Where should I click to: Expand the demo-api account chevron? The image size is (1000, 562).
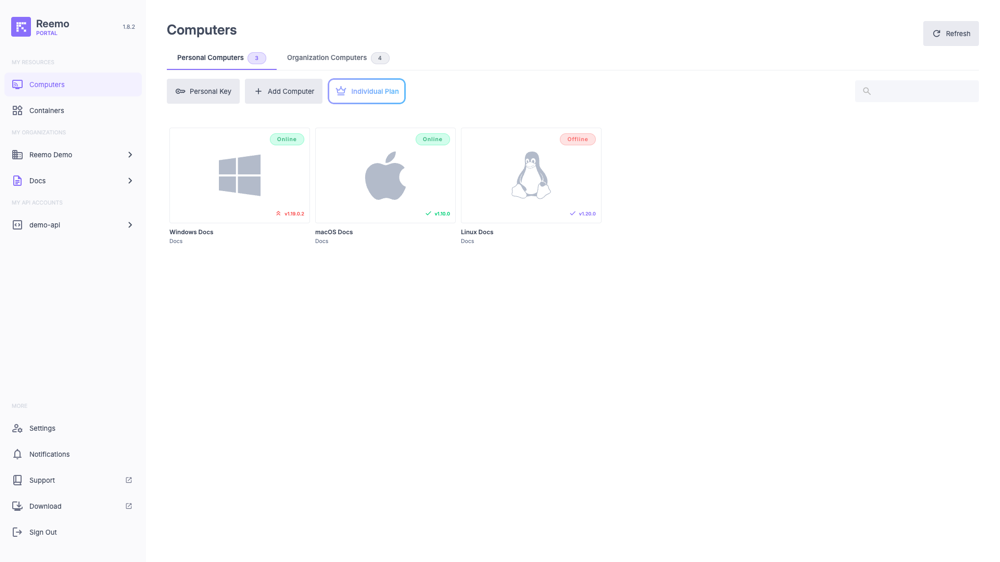tap(130, 225)
